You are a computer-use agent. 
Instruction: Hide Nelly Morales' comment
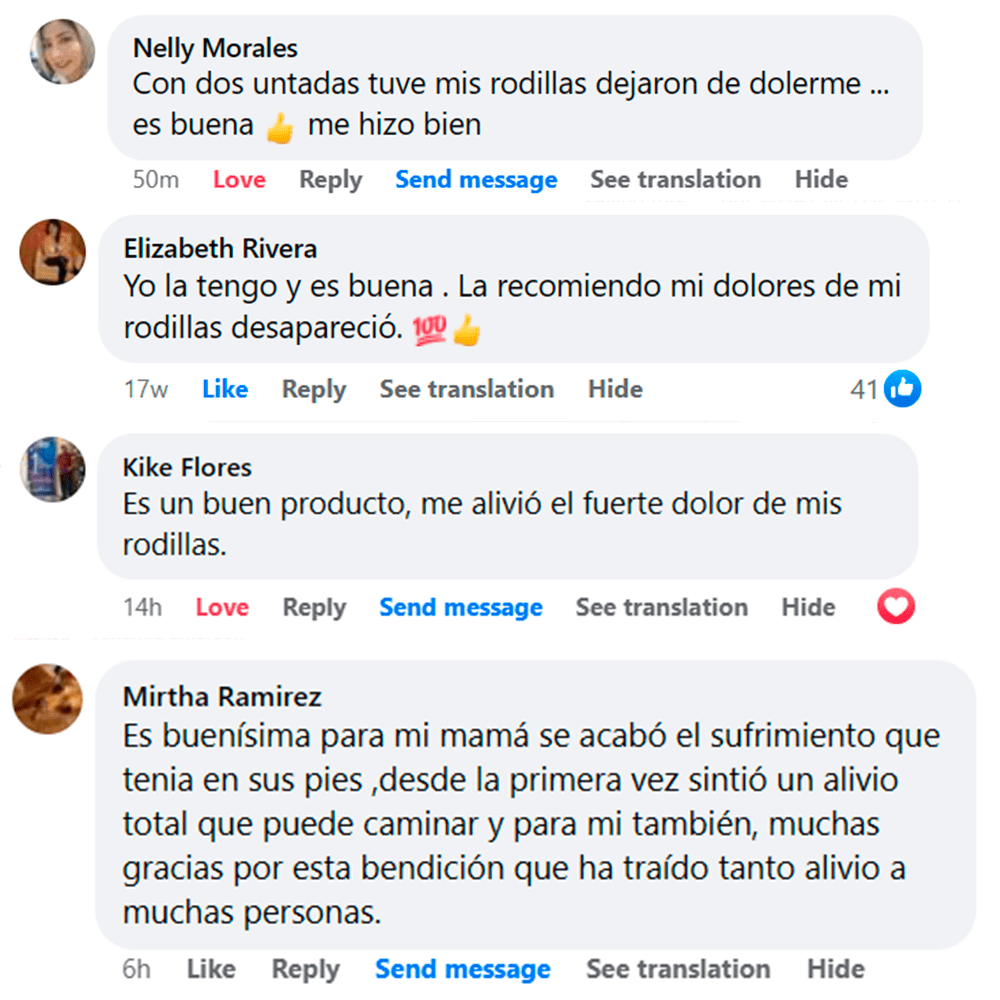821,180
